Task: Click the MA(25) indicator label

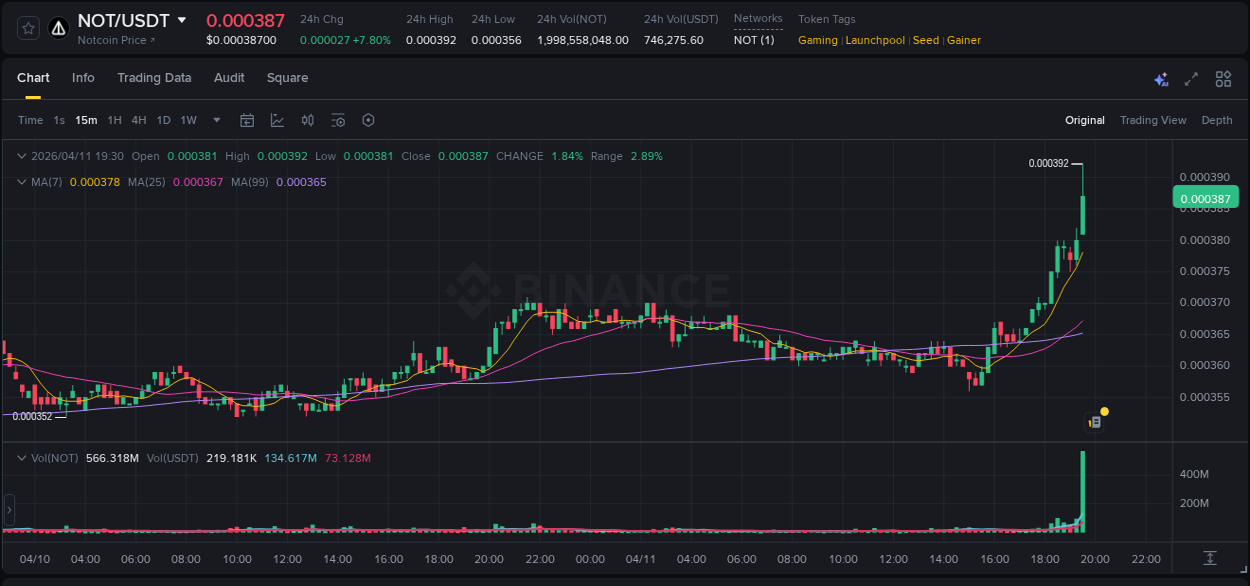Action: [x=148, y=182]
